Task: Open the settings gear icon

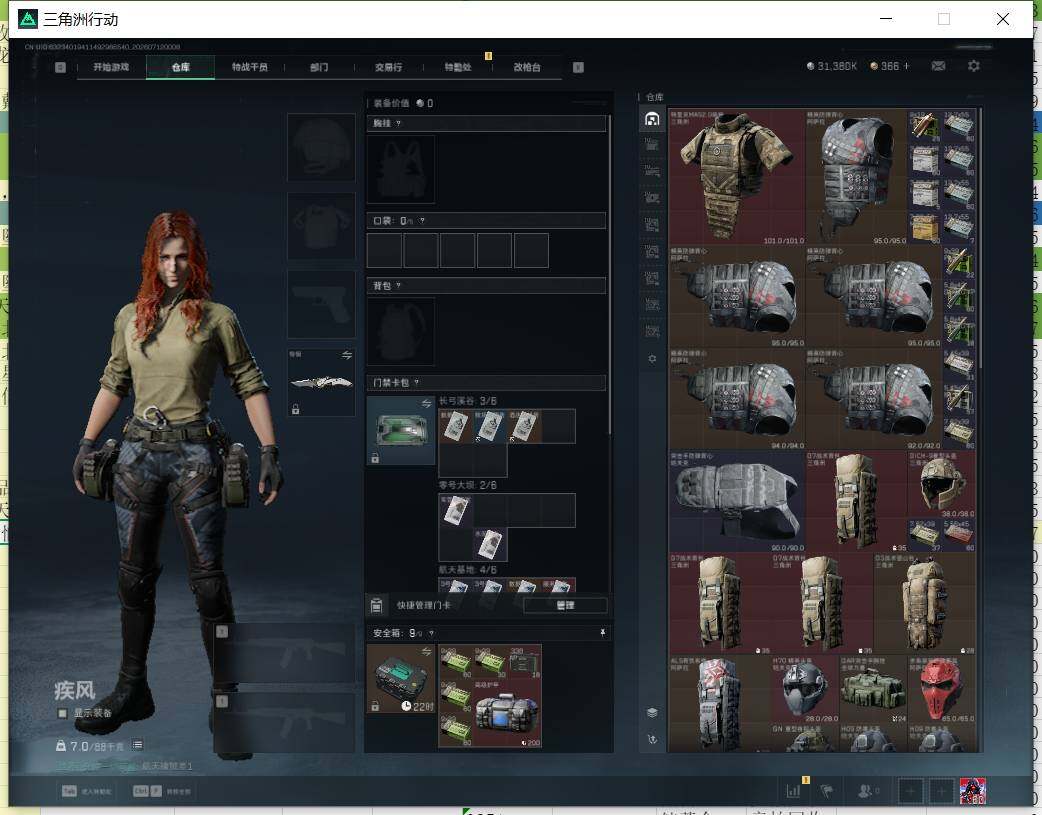Action: click(974, 66)
